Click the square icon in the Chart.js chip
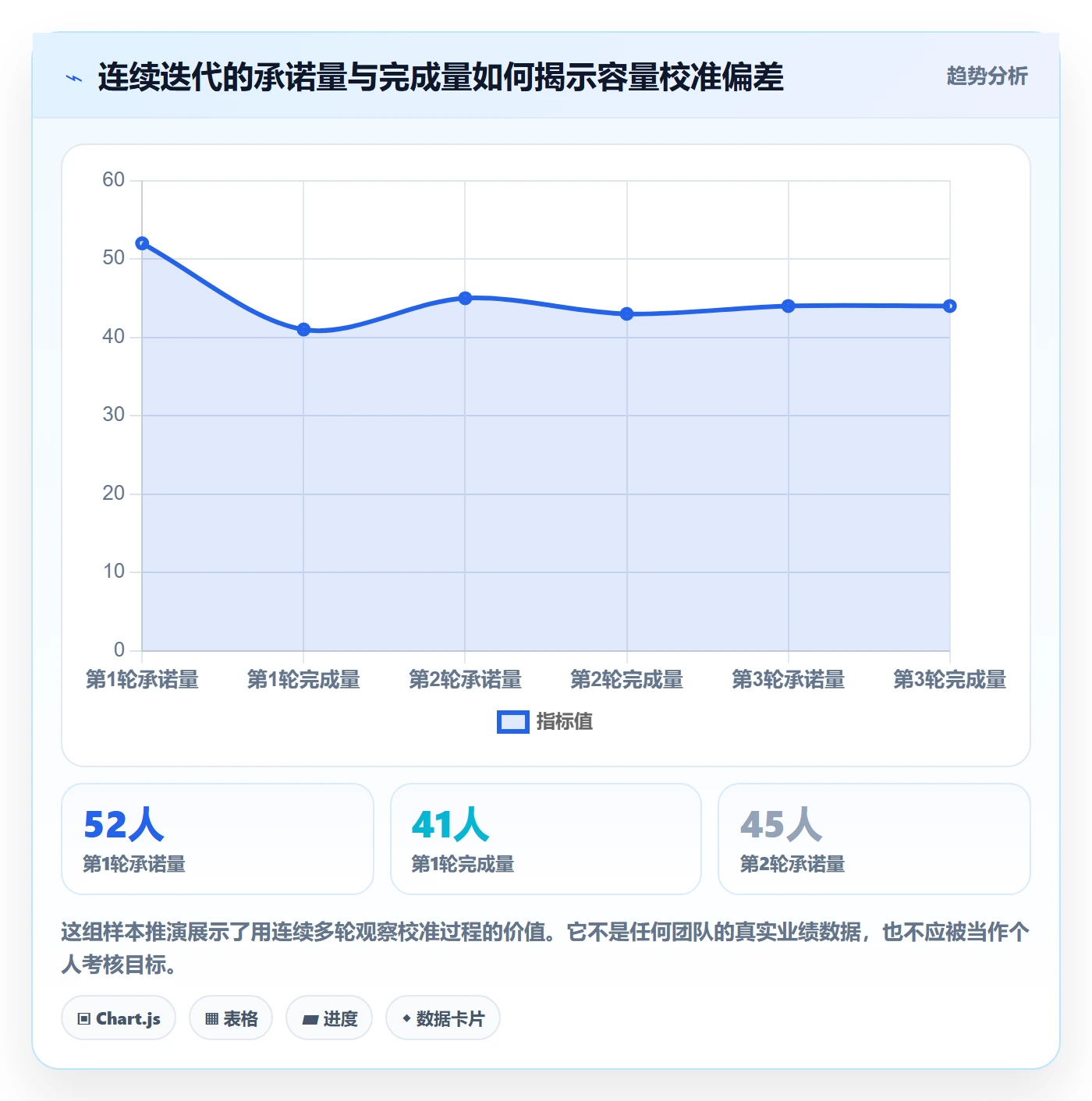This screenshot has height=1101, width=1092. (84, 1019)
